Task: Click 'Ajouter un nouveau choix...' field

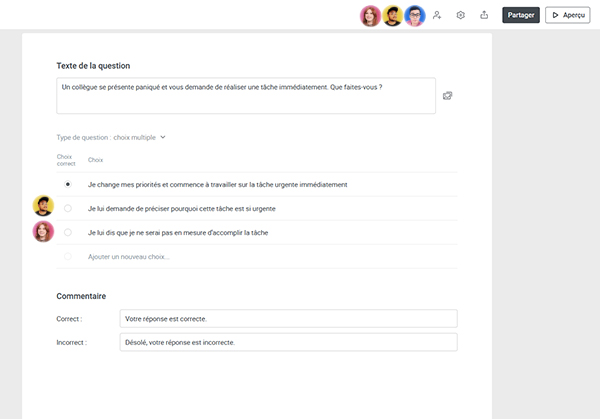Action: tap(129, 257)
